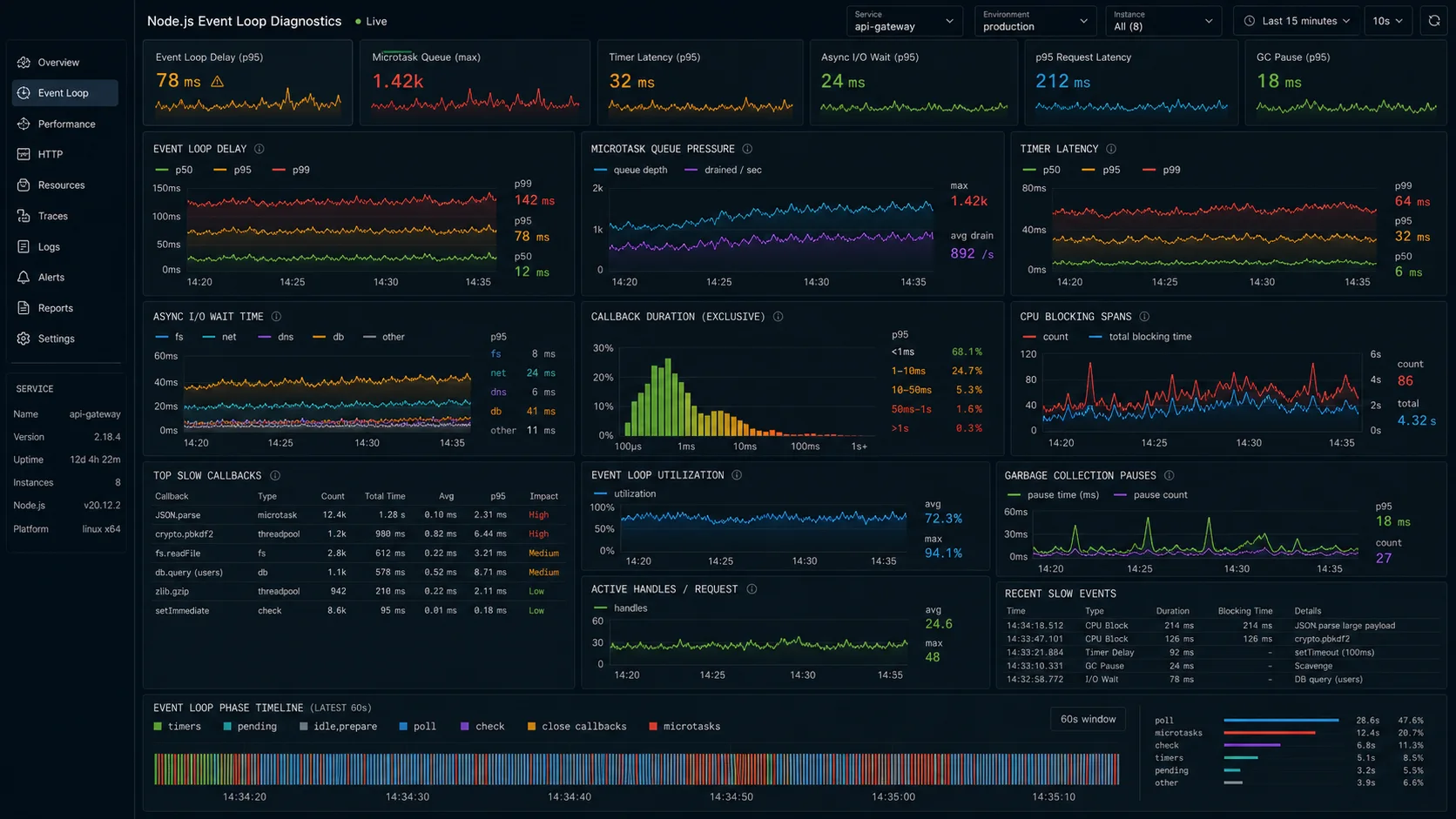
Task: Open the Environment production dropdown
Action: (x=1035, y=21)
